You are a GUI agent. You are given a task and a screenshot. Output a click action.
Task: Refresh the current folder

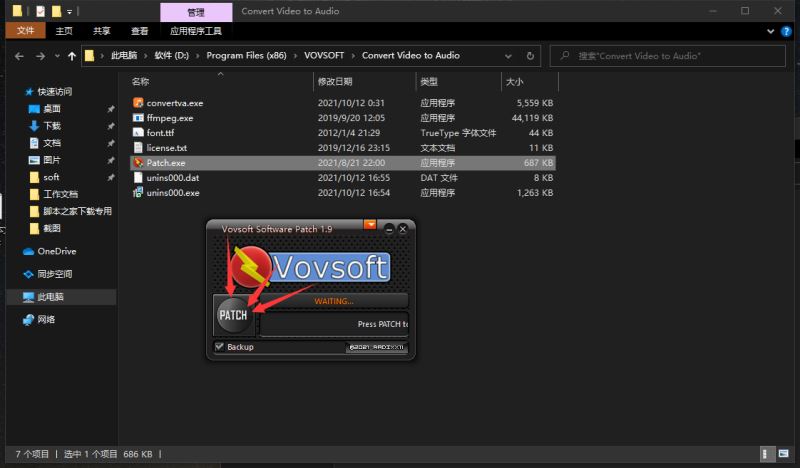(x=530, y=56)
